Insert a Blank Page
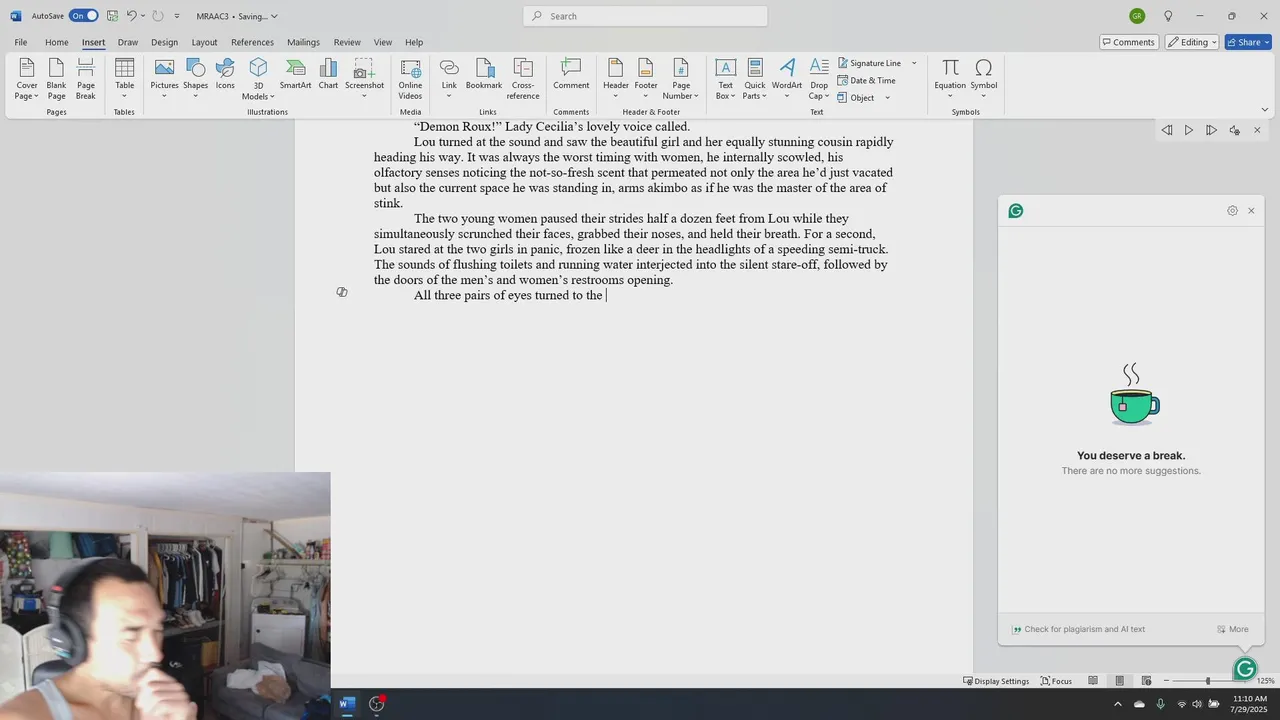Viewport: 1280px width, 720px height. 56,79
